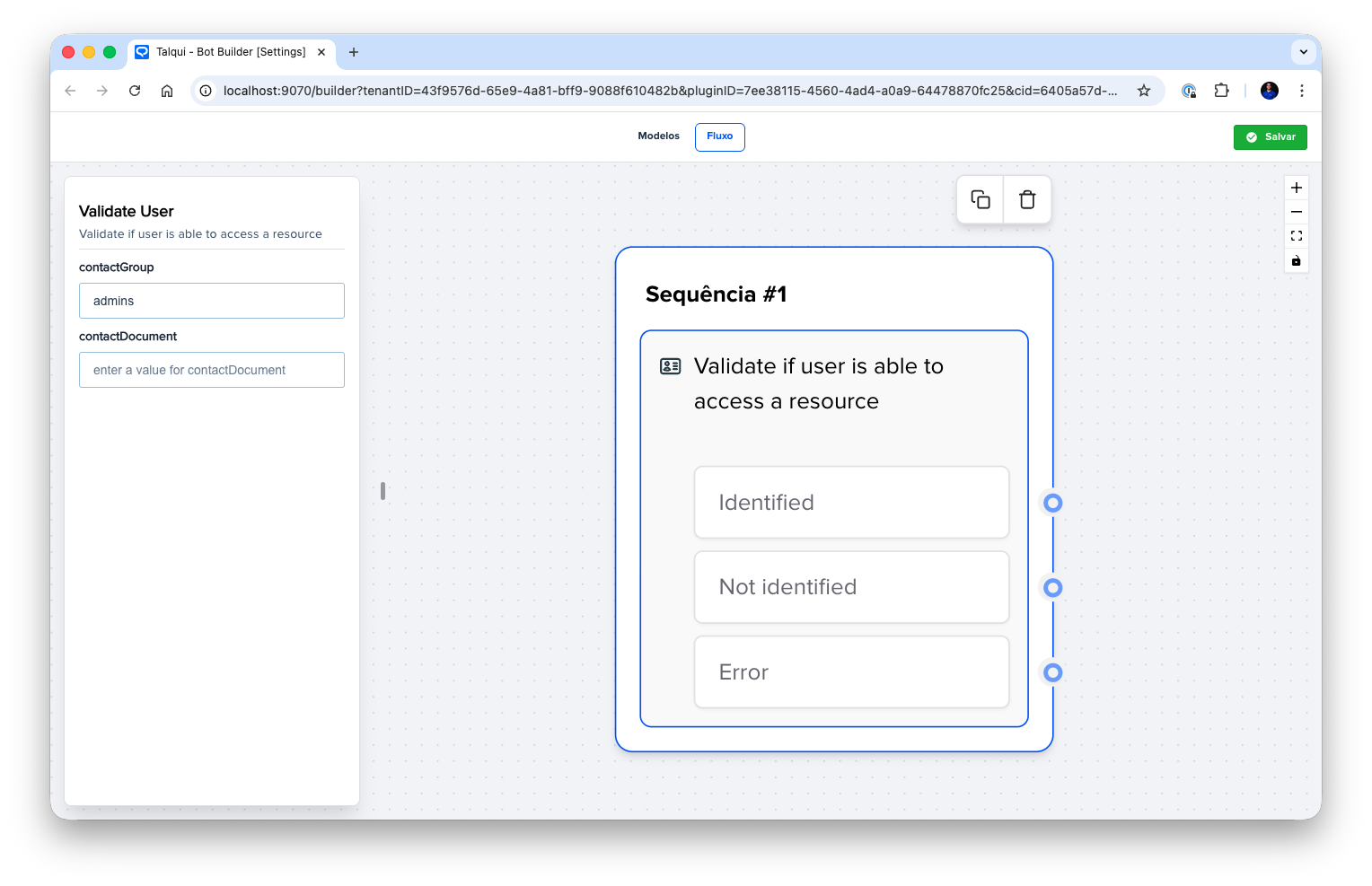Zoom in with the plus control
This screenshot has height=886, width=1372.
coord(1296,188)
